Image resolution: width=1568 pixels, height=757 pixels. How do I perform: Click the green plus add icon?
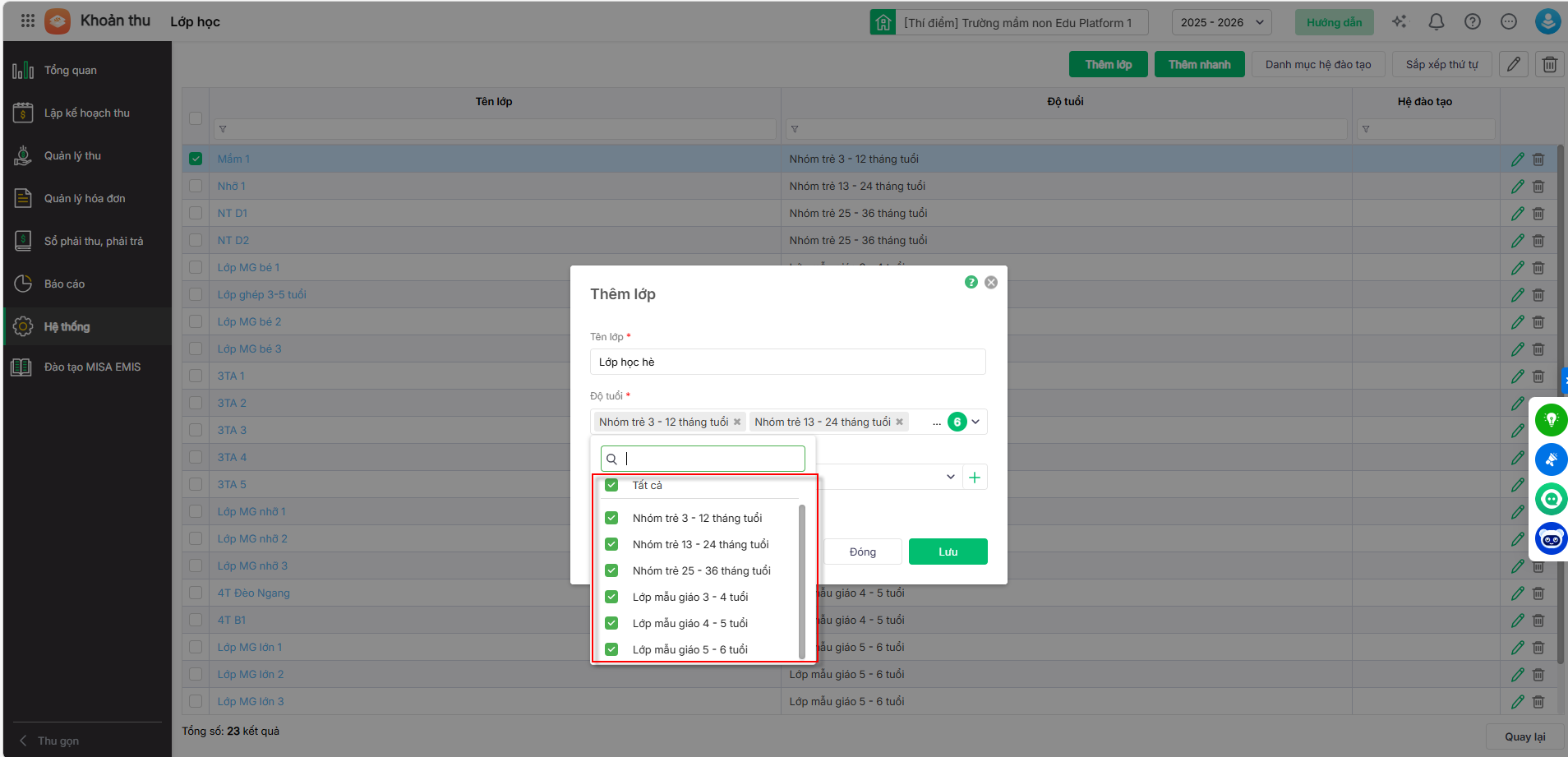975,478
